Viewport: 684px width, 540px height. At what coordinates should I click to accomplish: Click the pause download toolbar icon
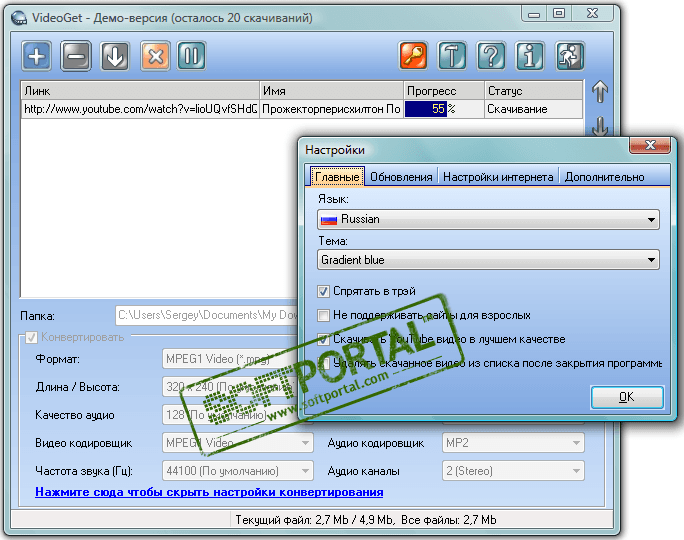pyautogui.click(x=192, y=56)
